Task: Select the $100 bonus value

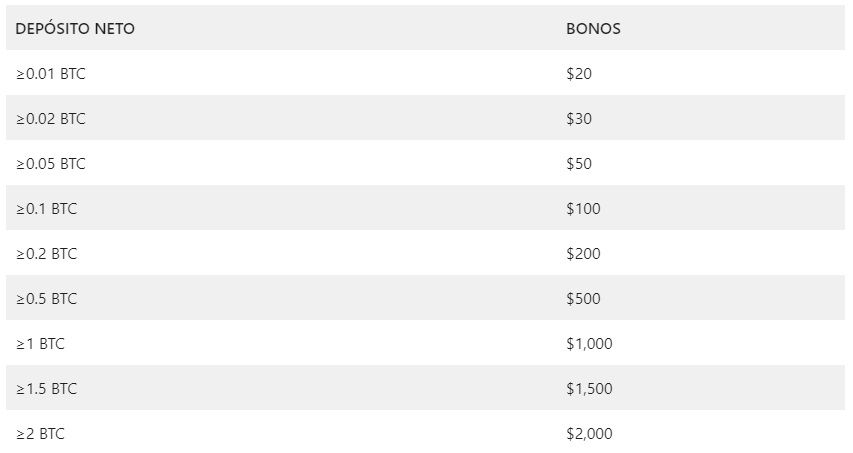Action: pyautogui.click(x=583, y=209)
